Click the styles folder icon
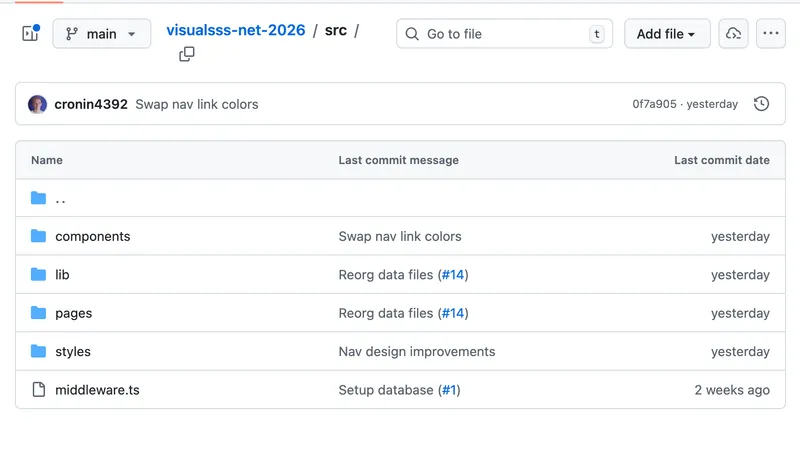800x449 pixels. pyautogui.click(x=39, y=351)
